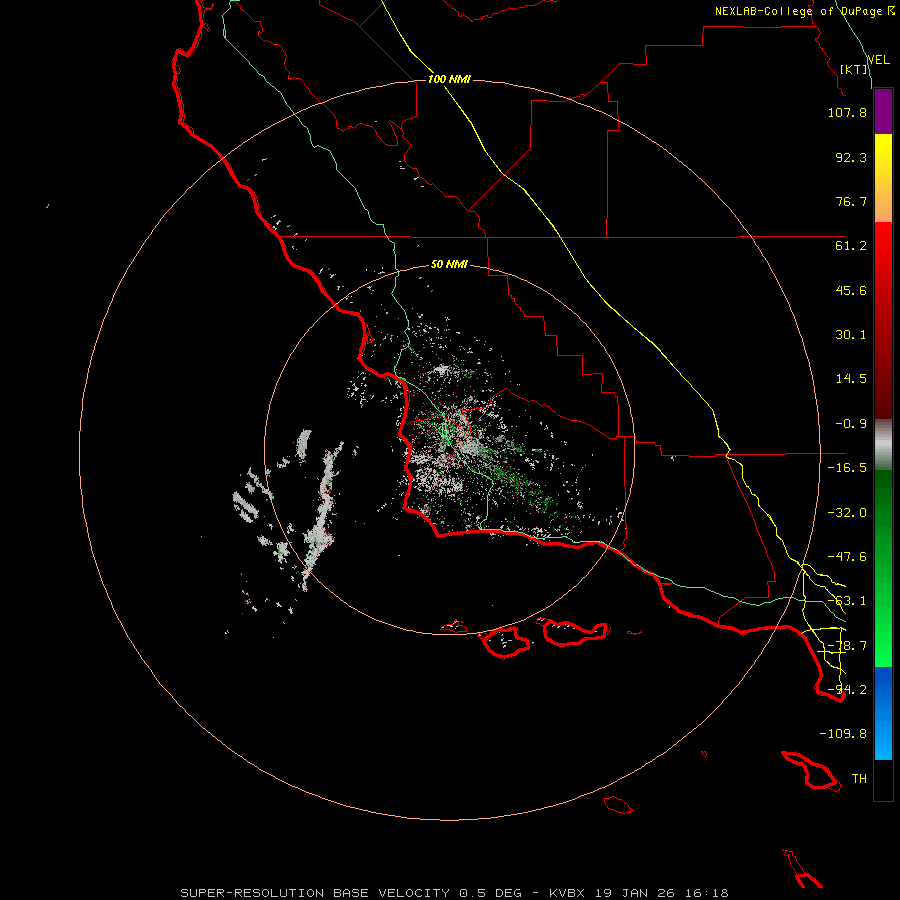Pick the dark TH segment of color bar
Image resolution: width=900 pixels, height=900 pixels.
[x=883, y=780]
